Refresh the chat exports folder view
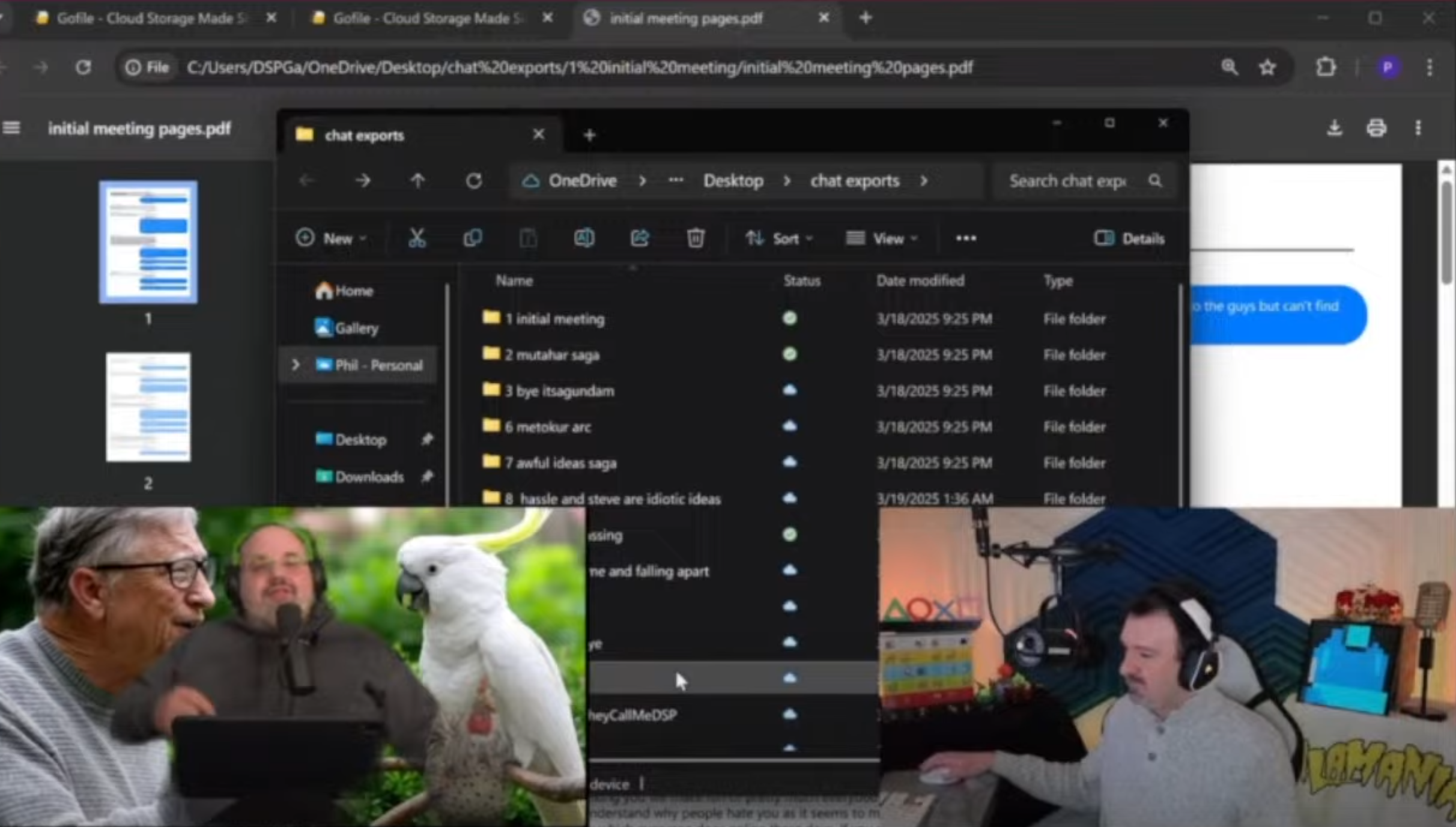Viewport: 1456px width, 827px height. 474,181
